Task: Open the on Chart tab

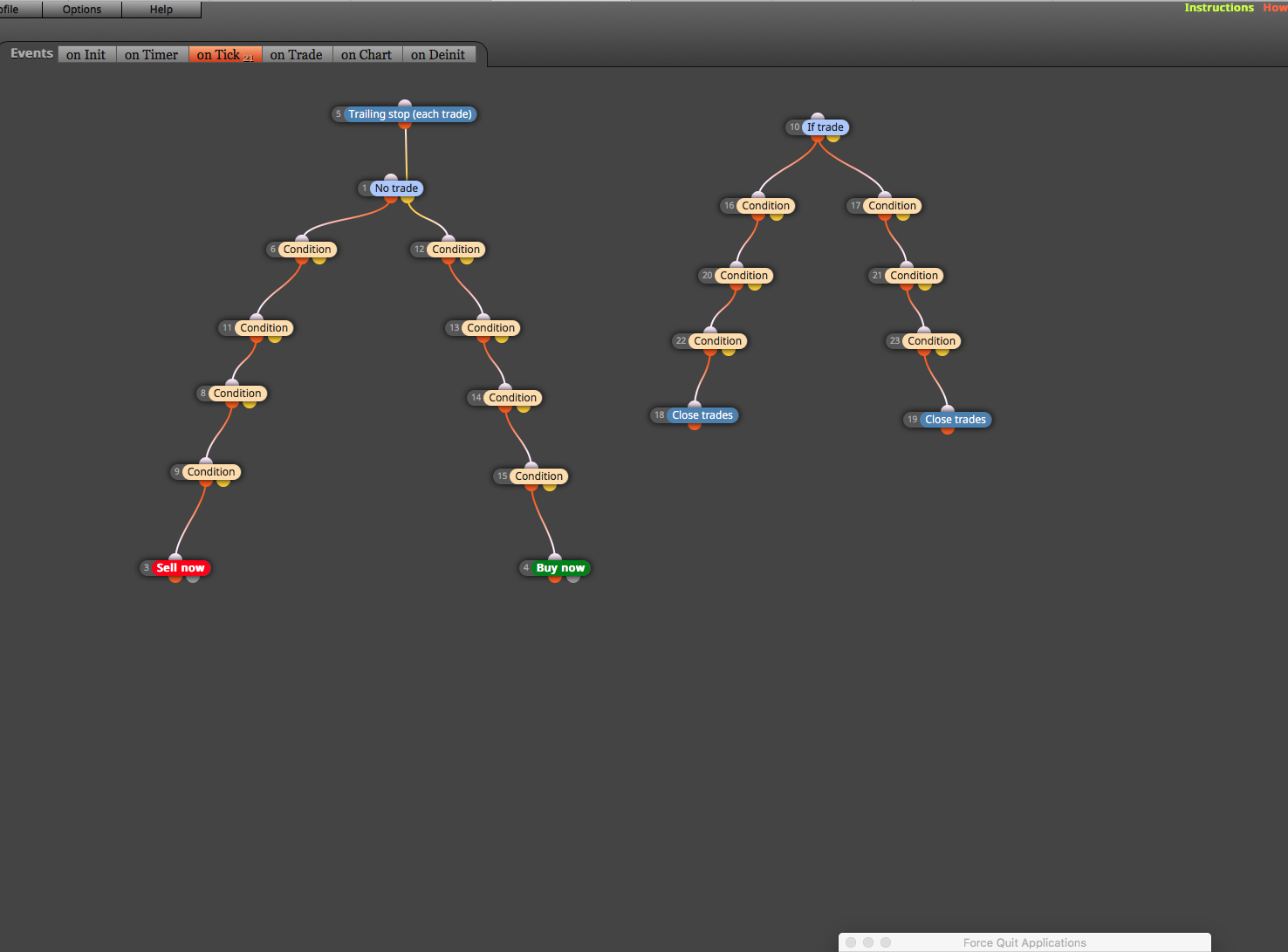Action: tap(367, 54)
